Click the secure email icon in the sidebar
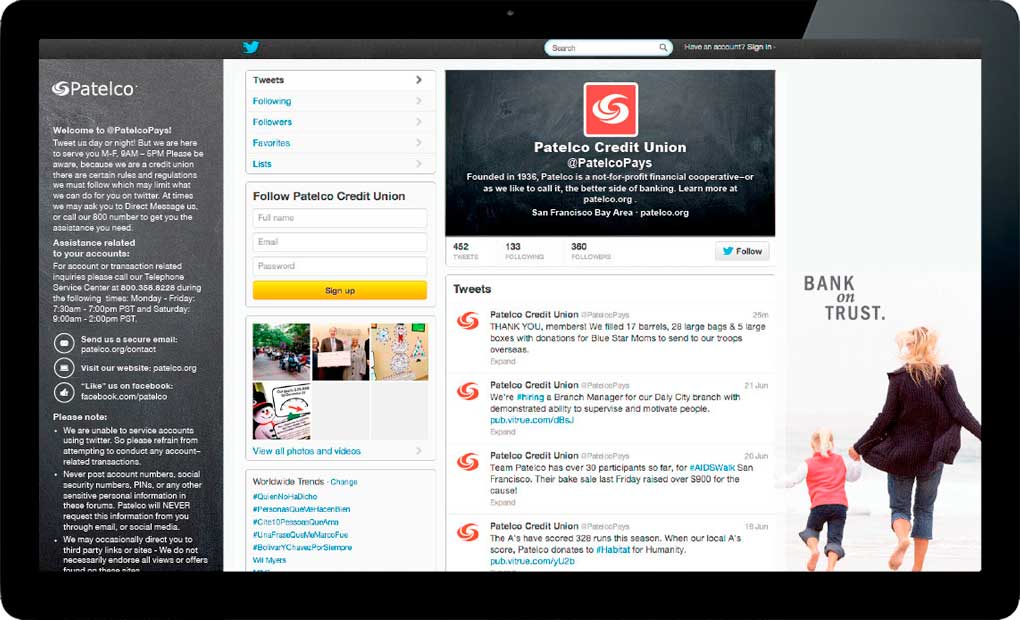Image resolution: width=1020 pixels, height=620 pixels. (x=64, y=343)
